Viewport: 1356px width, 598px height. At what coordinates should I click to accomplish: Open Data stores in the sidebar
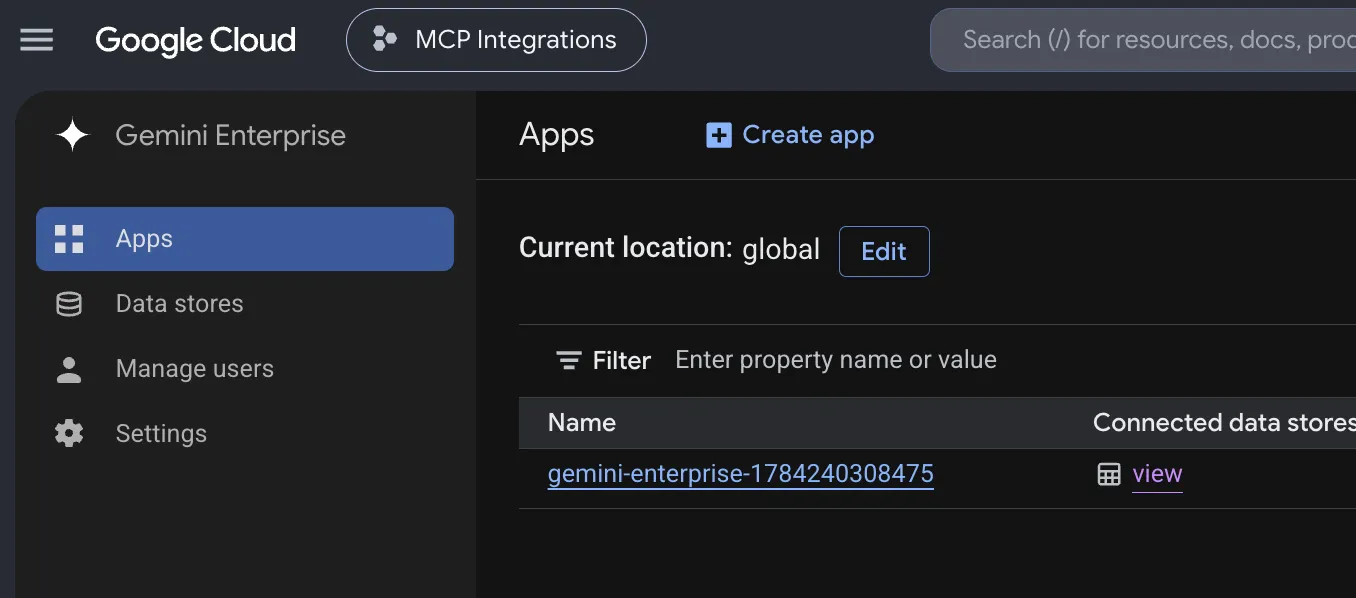pyautogui.click(x=245, y=304)
